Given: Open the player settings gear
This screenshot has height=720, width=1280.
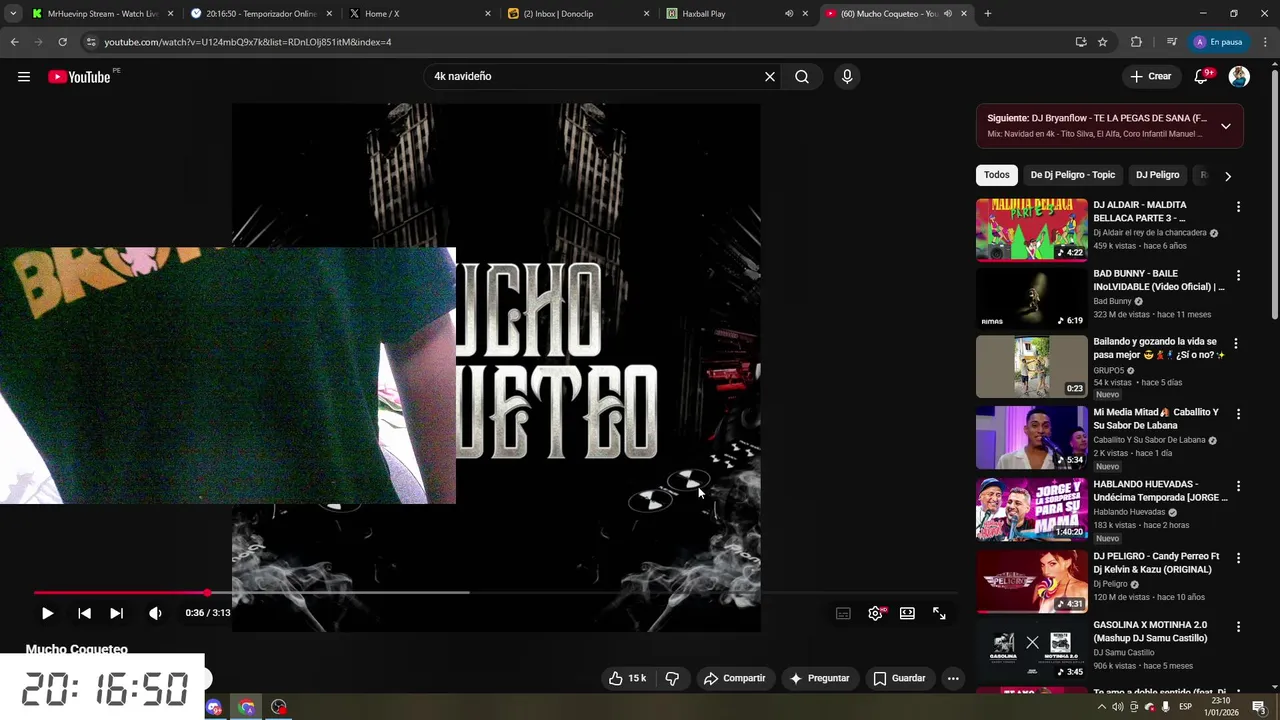Looking at the screenshot, I should [875, 613].
